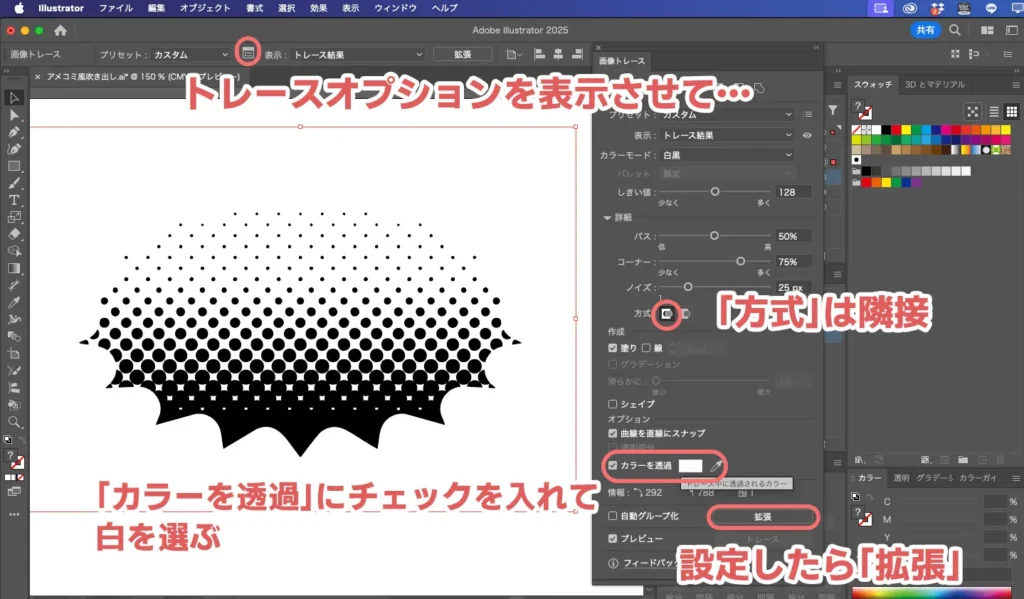1024x599 pixels.
Task: Choose the abutting 方式 method icon
Action: (x=667, y=314)
